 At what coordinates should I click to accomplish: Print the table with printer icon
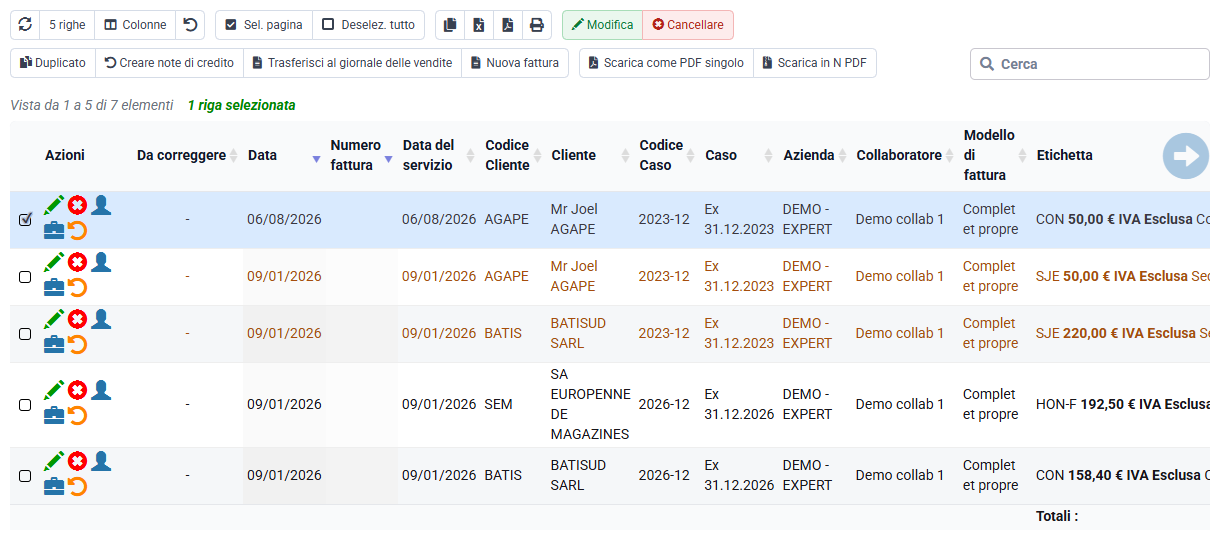point(537,25)
